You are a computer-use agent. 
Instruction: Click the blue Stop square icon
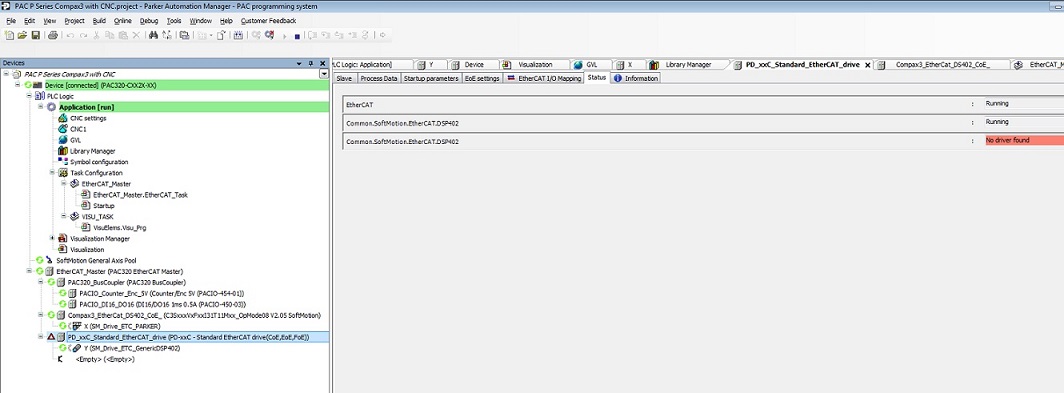click(297, 36)
